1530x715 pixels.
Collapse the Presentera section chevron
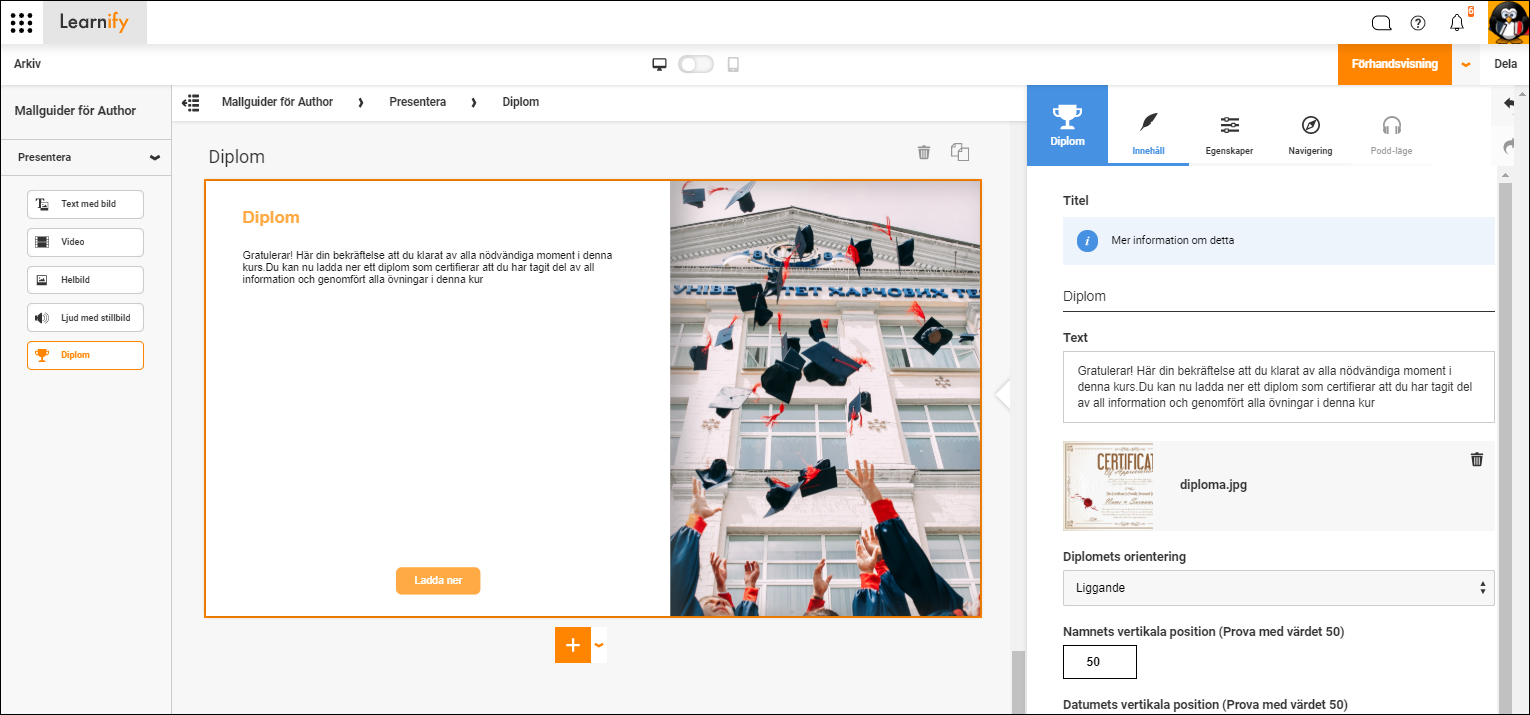155,157
